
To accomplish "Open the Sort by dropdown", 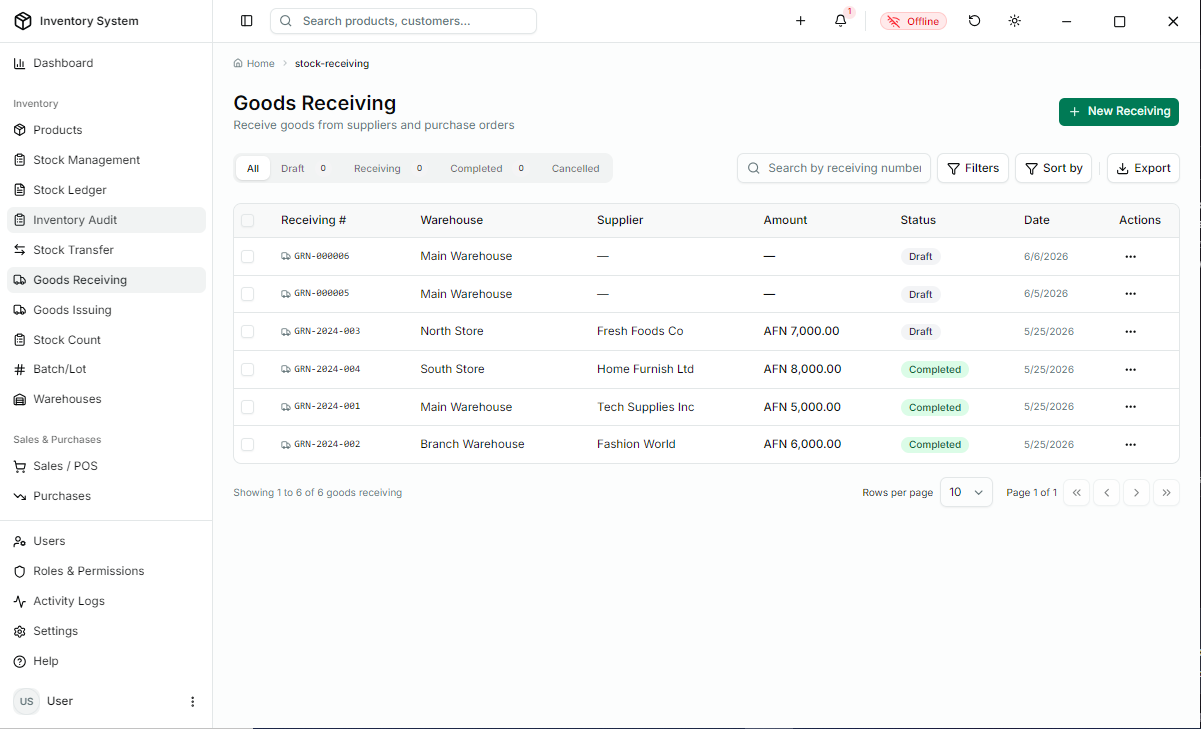I will click(1054, 168).
